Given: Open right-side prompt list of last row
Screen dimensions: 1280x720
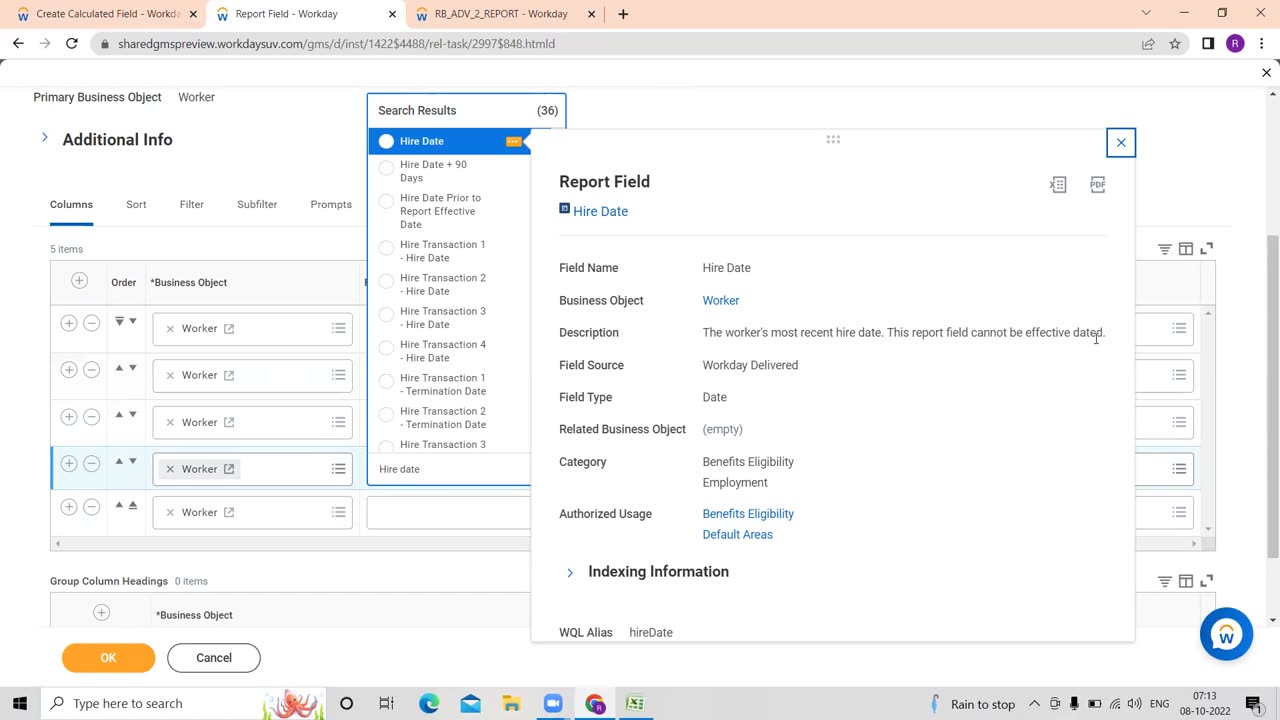Looking at the screenshot, I should click(x=1179, y=512).
